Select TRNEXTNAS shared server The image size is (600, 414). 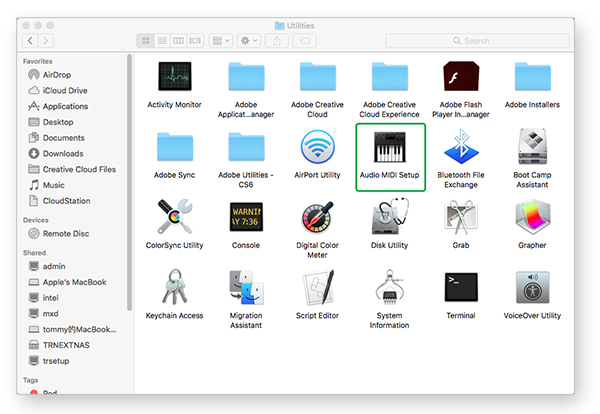pos(73,345)
